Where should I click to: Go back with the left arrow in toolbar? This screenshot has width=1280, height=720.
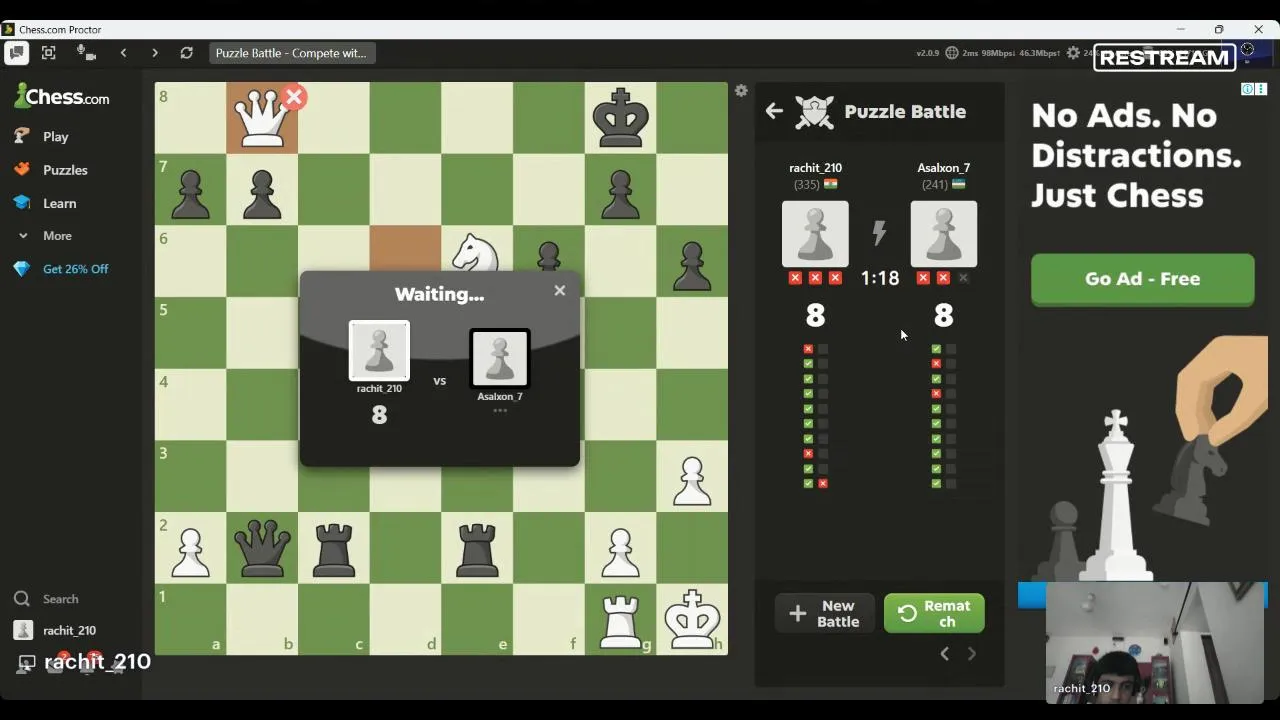pos(124,53)
